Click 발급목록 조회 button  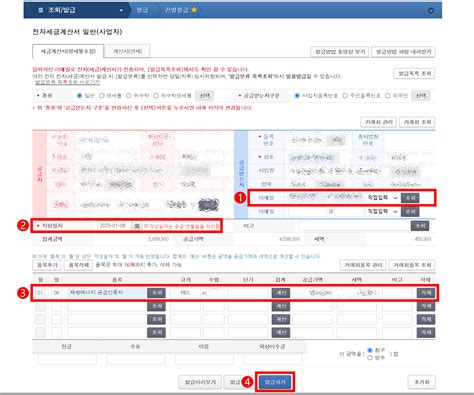(415, 73)
